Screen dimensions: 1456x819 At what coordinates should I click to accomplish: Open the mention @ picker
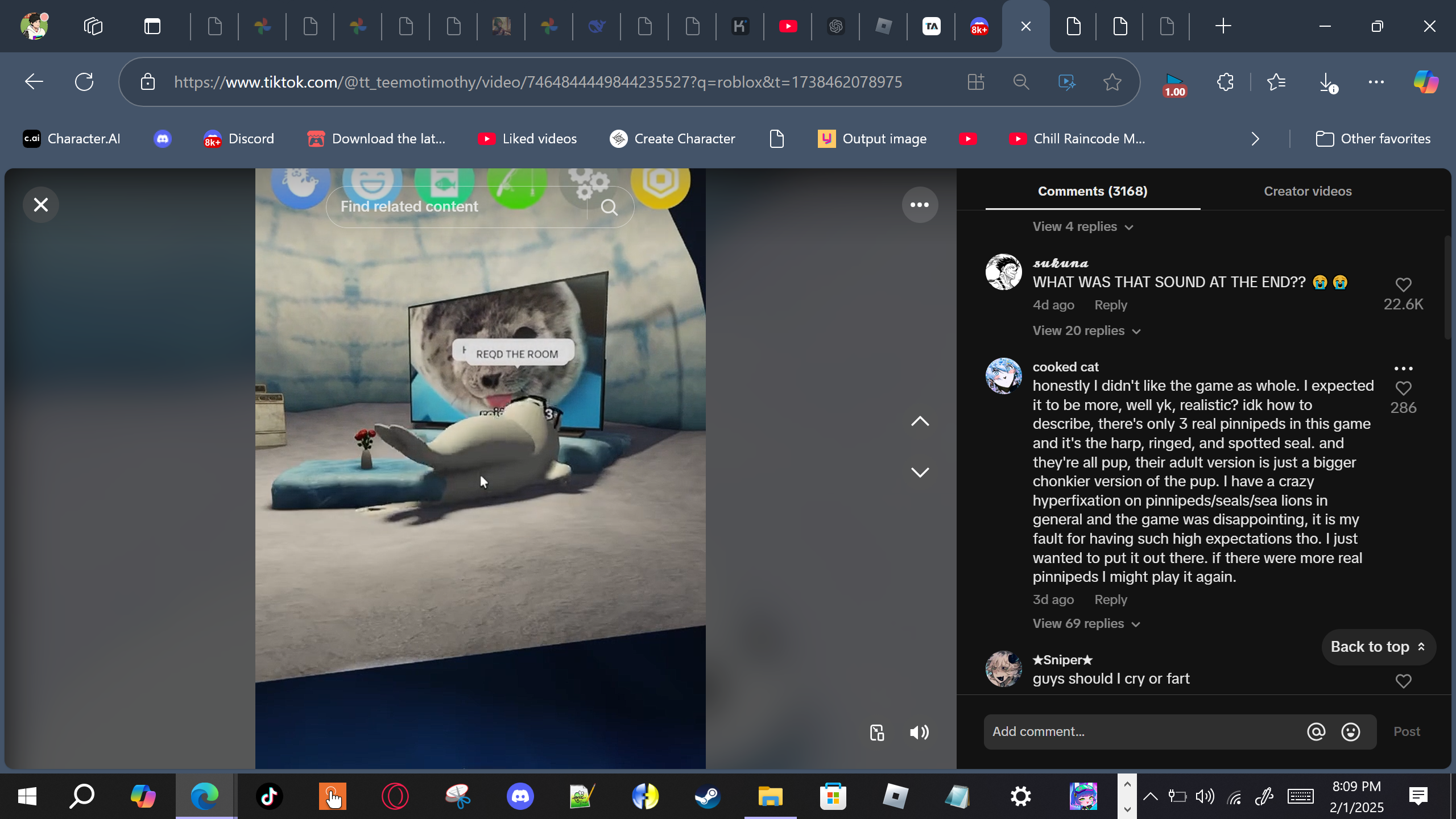(1316, 732)
